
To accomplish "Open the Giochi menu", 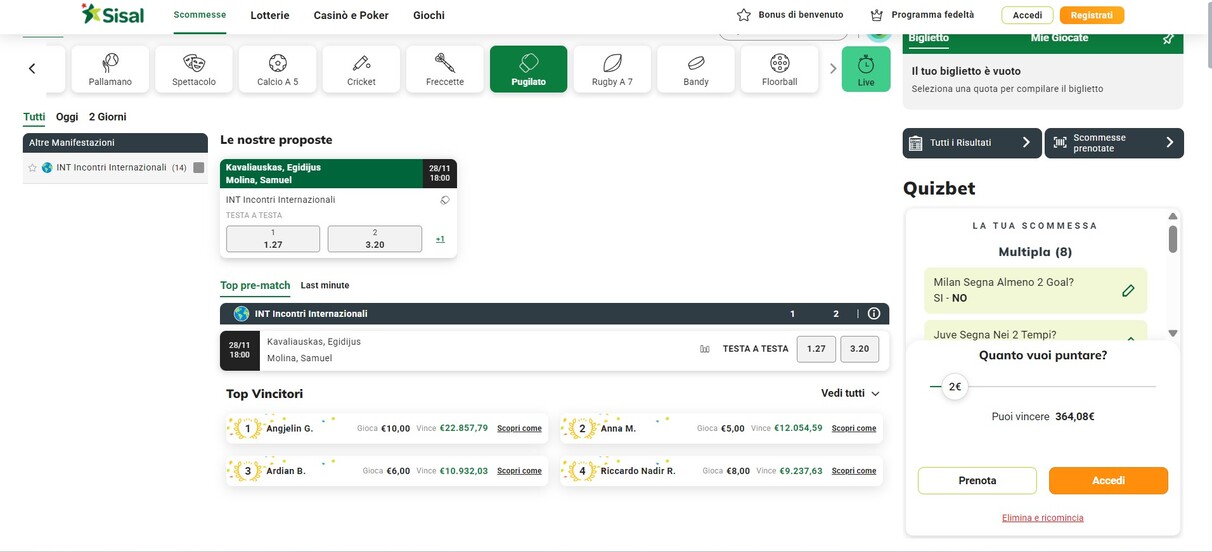I will point(429,15).
